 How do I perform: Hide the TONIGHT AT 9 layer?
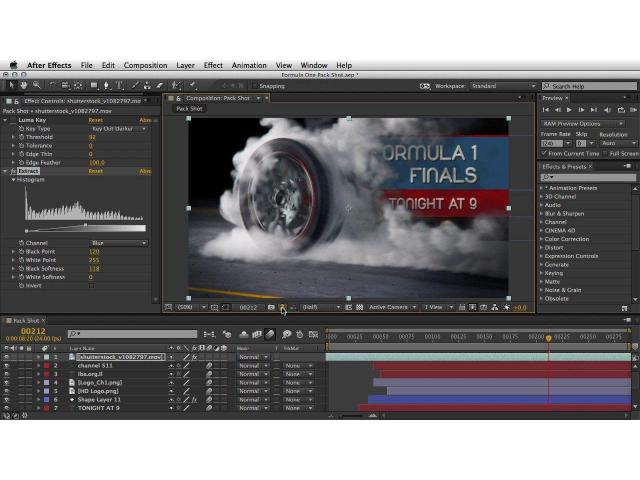click(x=6, y=408)
